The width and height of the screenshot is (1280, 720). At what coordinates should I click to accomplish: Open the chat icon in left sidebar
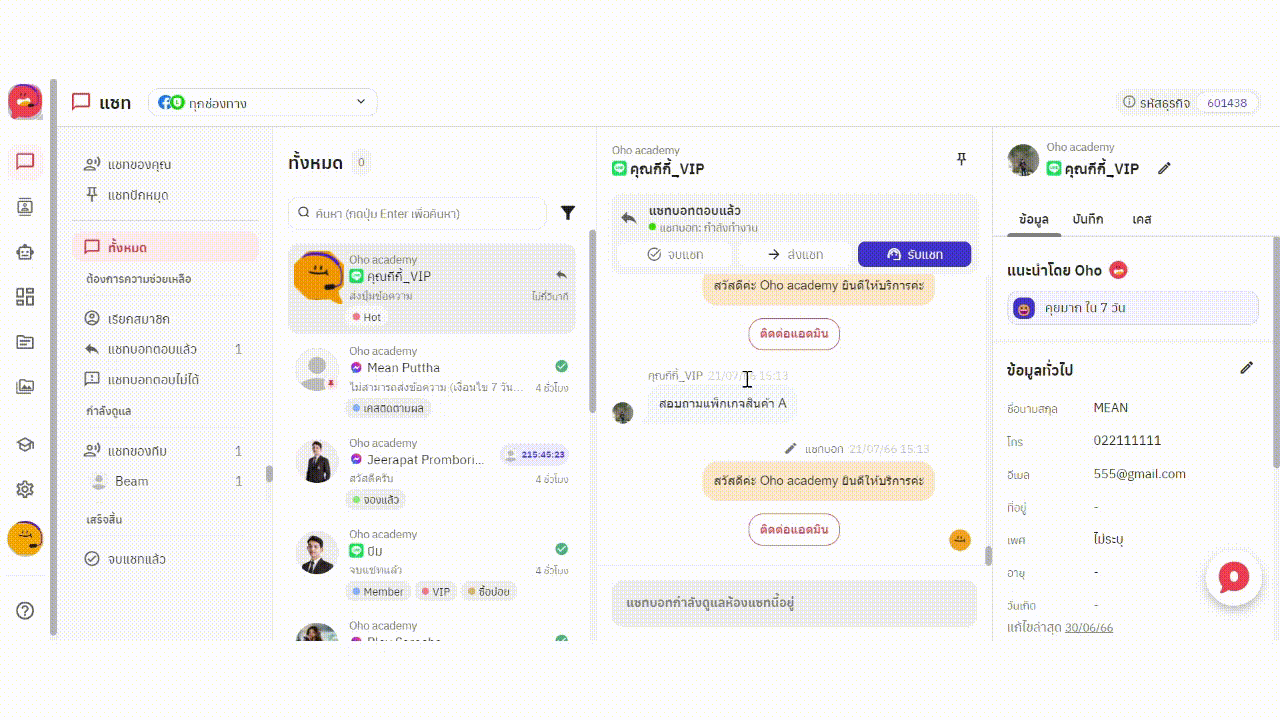tap(25, 162)
